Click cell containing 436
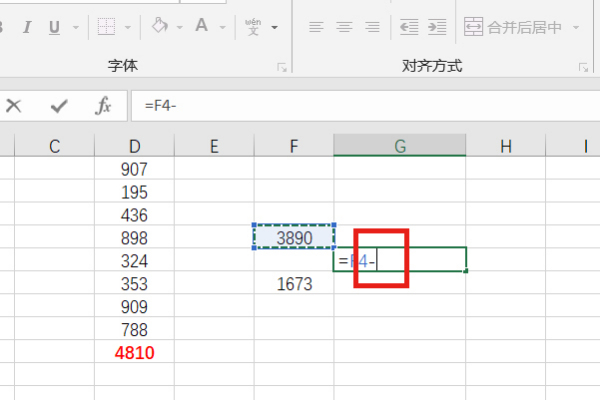Image resolution: width=600 pixels, height=400 pixels. pyautogui.click(x=134, y=215)
